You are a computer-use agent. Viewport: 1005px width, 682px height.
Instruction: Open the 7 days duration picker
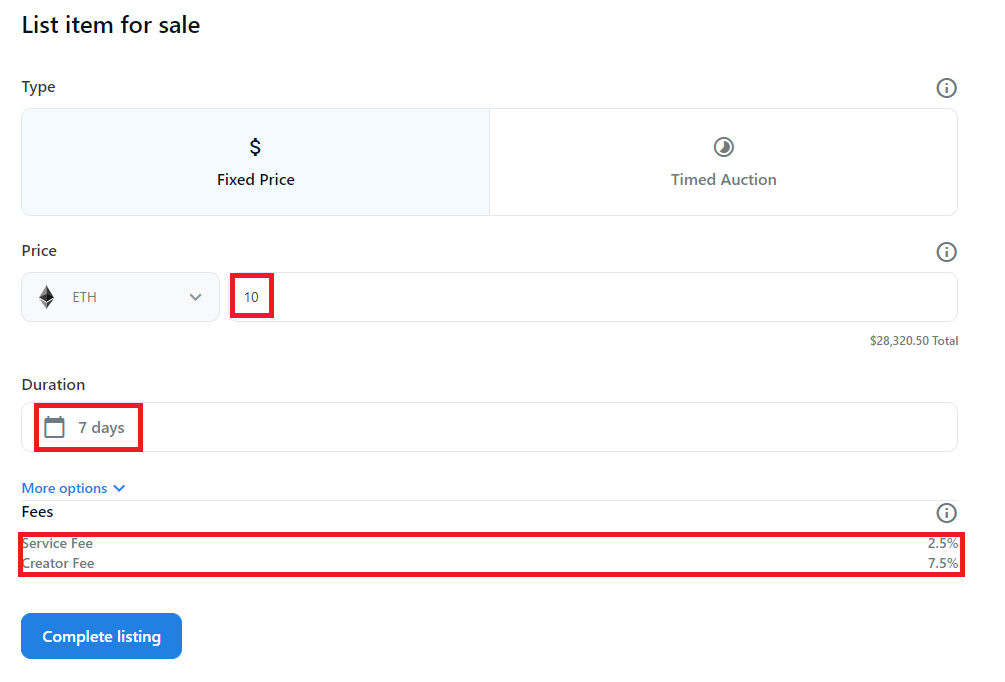[490, 427]
